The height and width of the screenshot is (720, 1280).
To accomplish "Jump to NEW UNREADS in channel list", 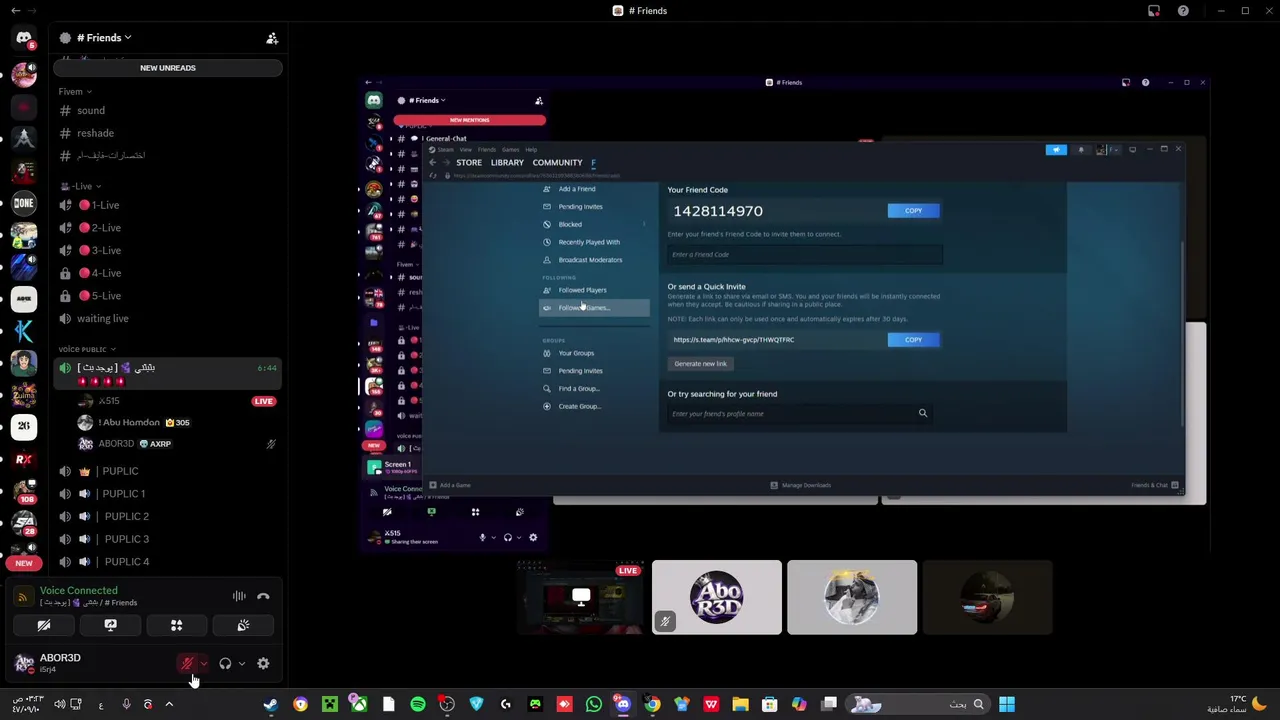I will (x=168, y=68).
